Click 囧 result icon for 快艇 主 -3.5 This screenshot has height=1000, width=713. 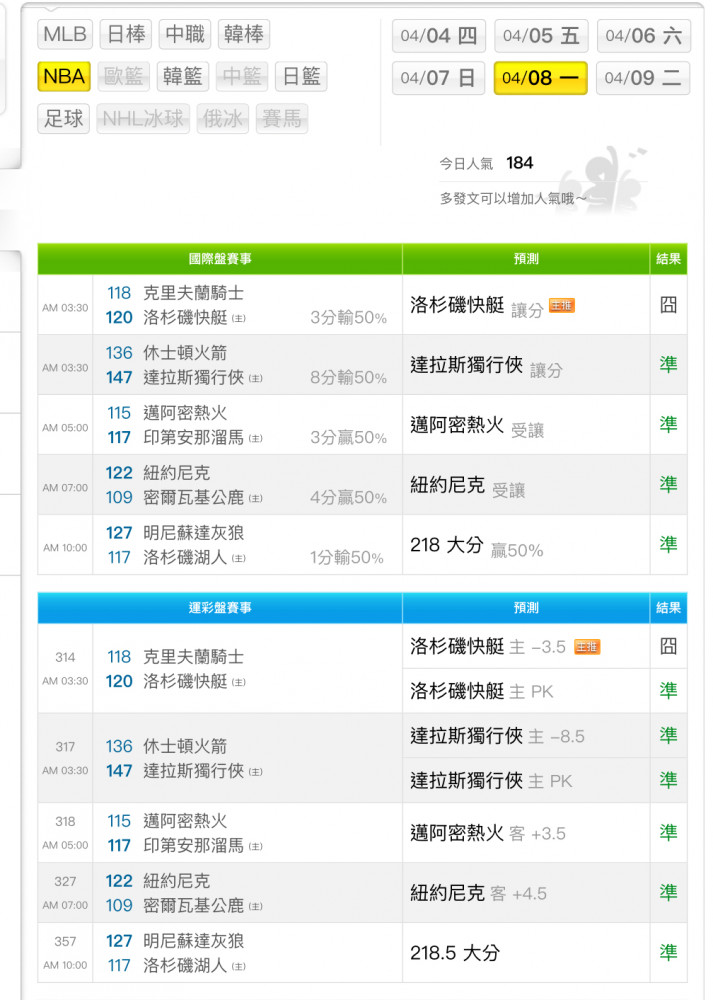click(x=668, y=646)
